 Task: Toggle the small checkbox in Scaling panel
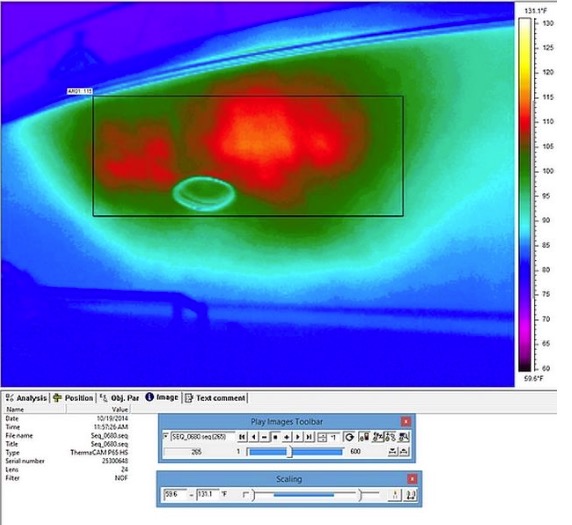point(245,494)
